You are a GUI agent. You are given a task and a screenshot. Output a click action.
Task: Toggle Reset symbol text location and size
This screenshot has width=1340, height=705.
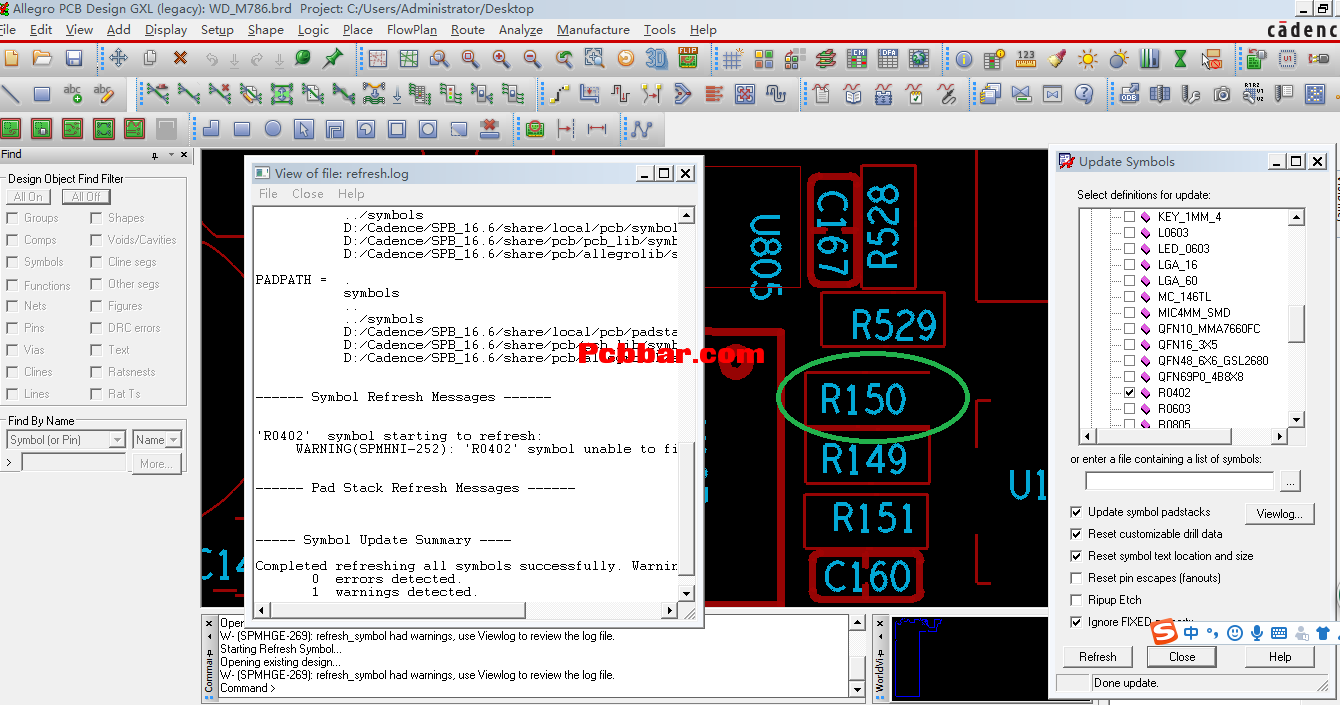coord(1076,556)
